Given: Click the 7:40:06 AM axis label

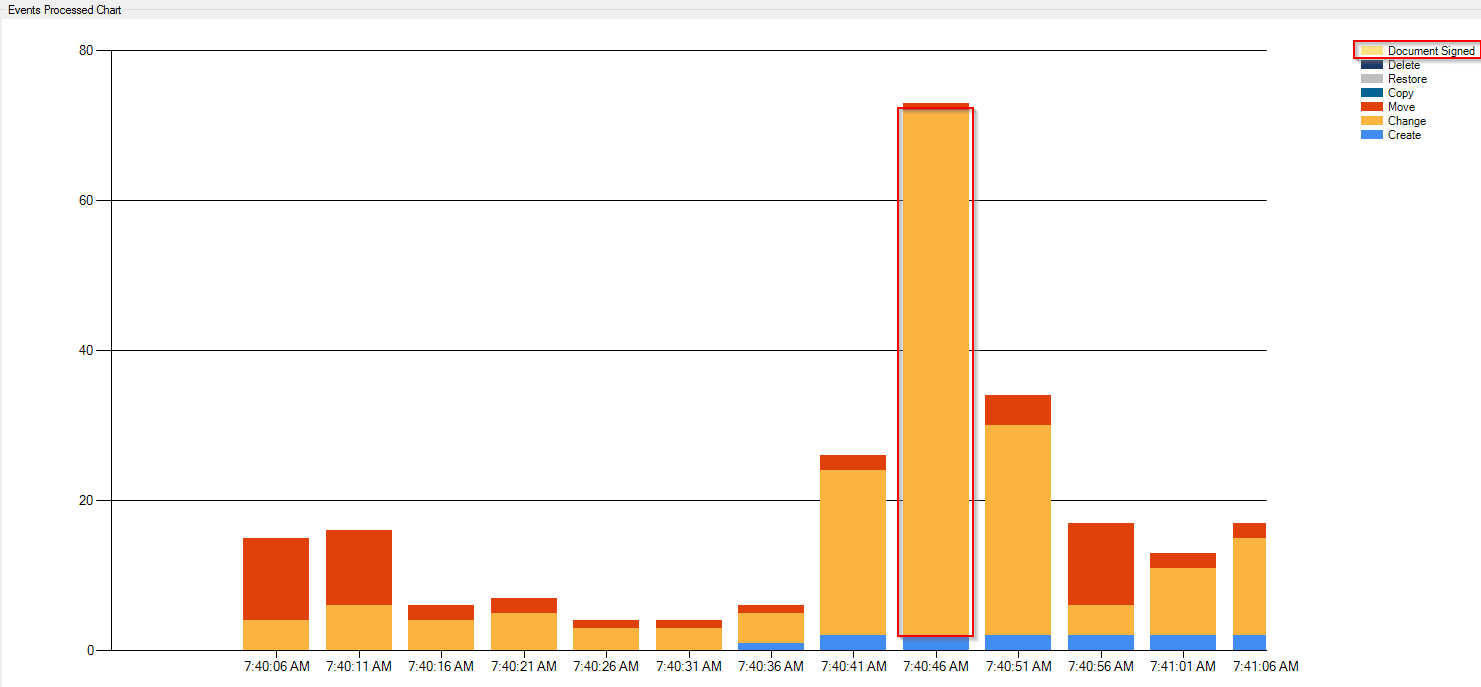Looking at the screenshot, I should [x=276, y=666].
